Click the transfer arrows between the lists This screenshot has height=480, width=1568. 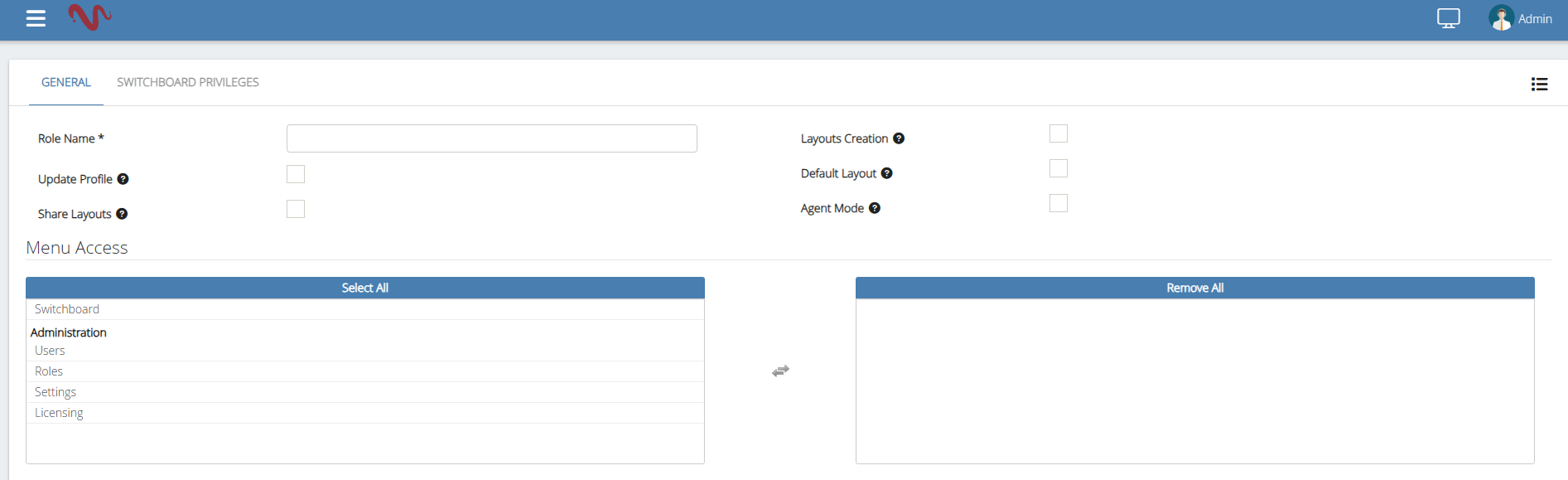[780, 371]
